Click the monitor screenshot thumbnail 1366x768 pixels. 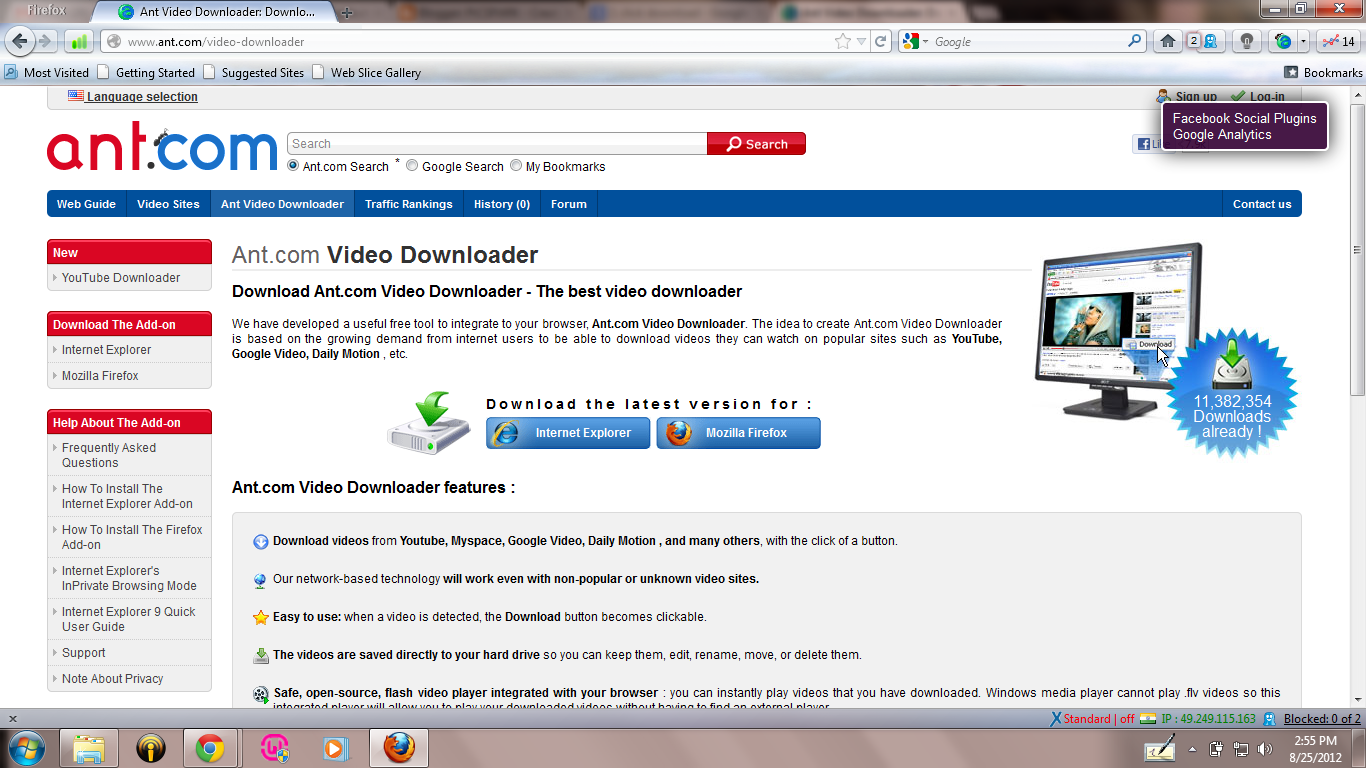[1118, 330]
